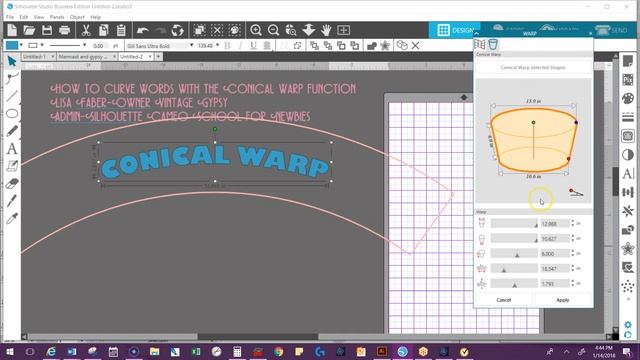Print the design with the printer icon
This screenshot has height=360, width=640.
click(x=64, y=30)
